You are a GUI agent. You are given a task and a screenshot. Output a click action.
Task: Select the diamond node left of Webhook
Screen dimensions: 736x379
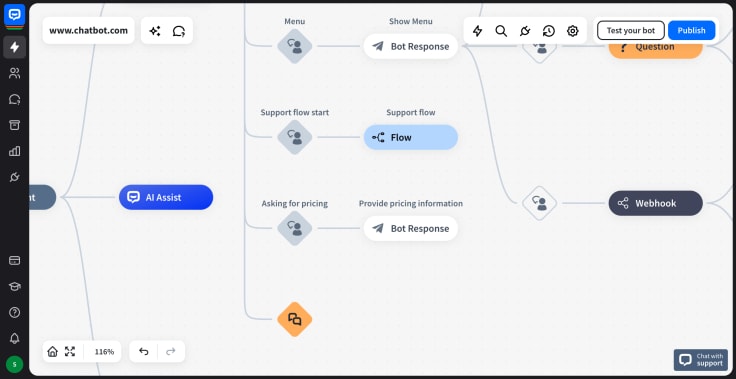[539, 203]
